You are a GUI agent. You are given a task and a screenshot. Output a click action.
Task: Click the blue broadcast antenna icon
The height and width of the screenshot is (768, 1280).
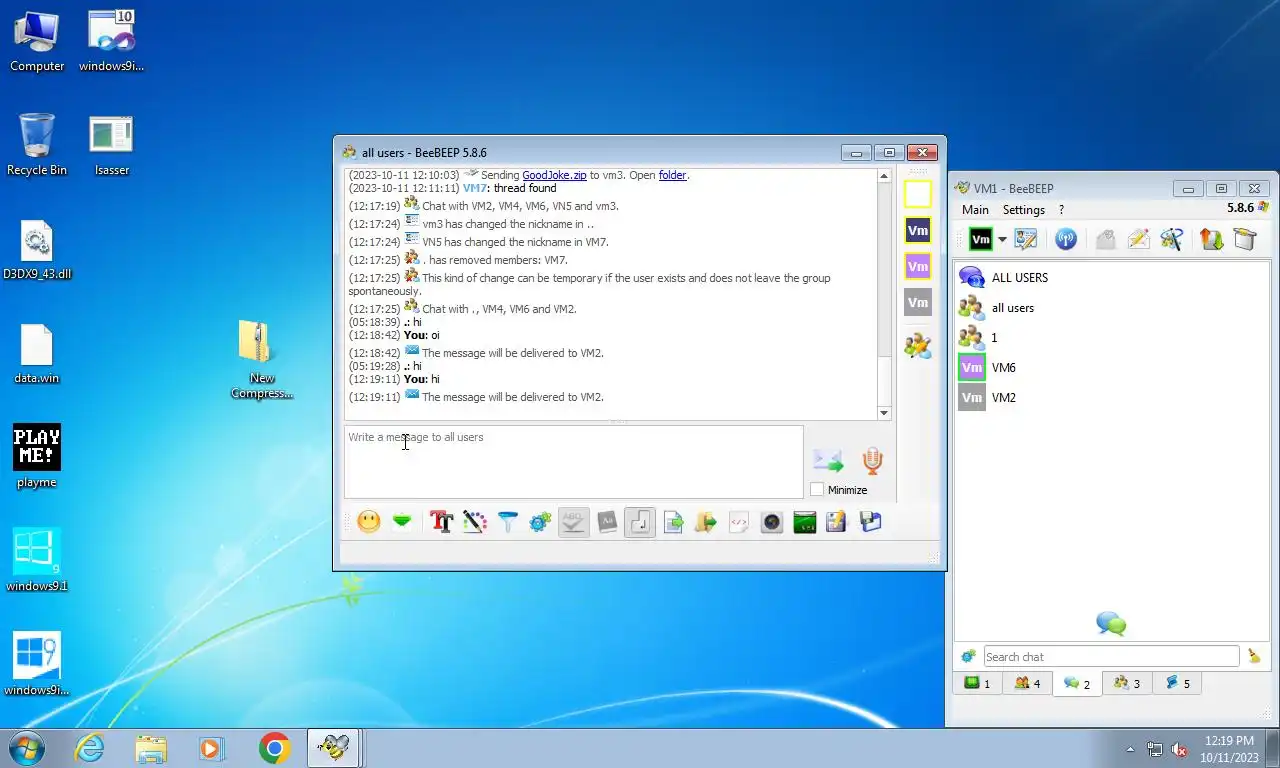point(1066,239)
